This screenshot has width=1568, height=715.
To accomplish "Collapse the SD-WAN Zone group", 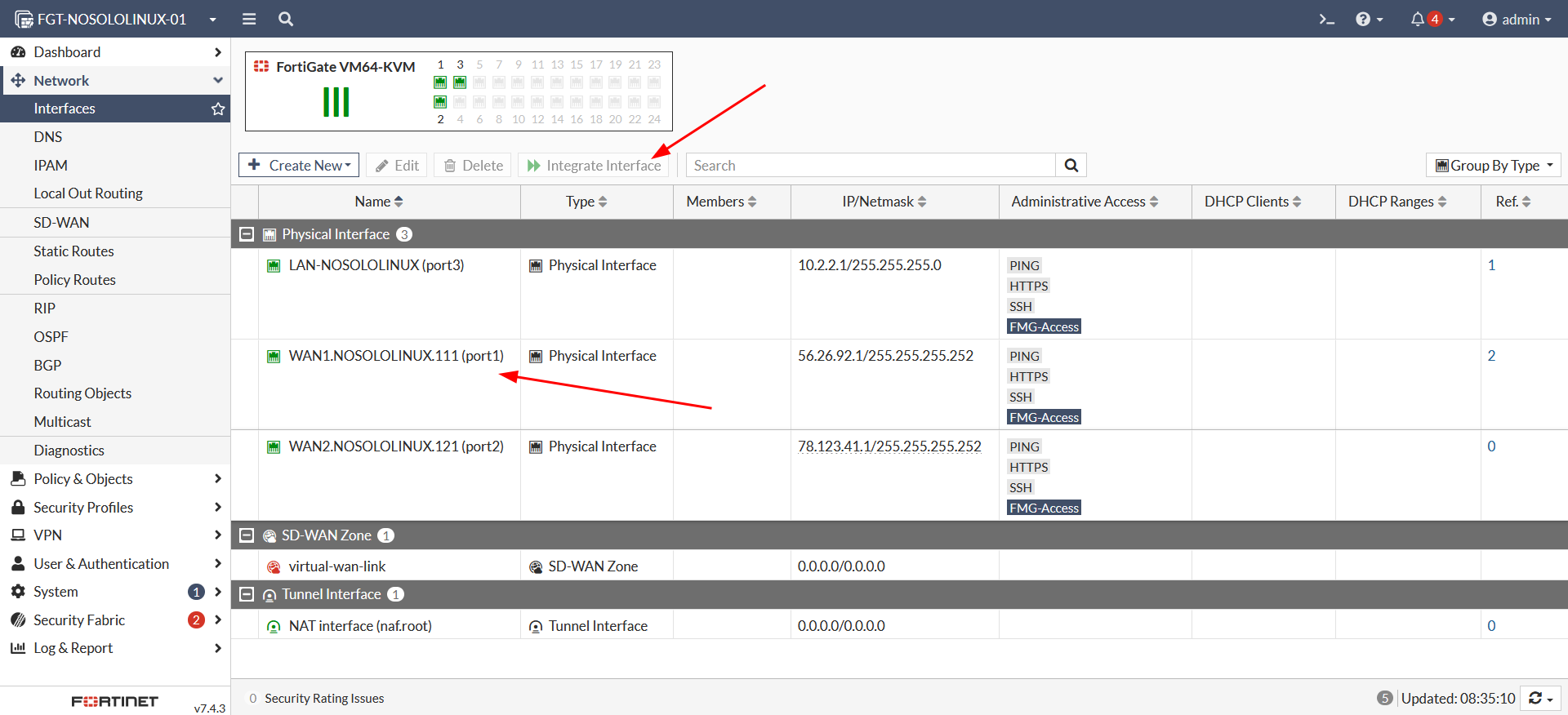I will 247,535.
